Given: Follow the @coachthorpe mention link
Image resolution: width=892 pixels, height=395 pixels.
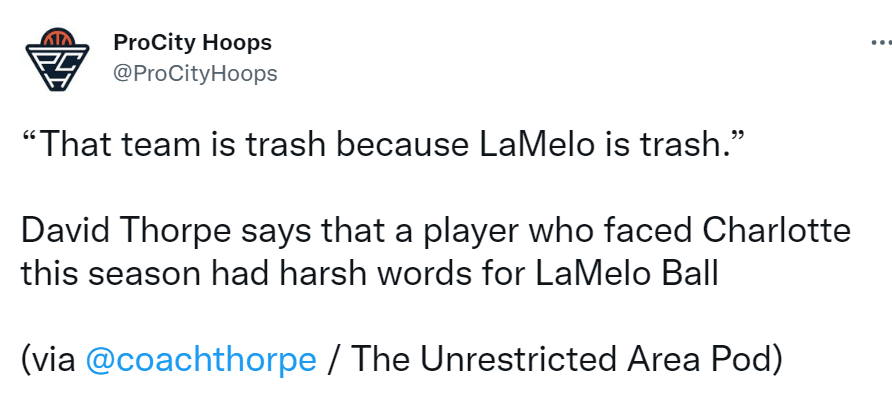Looking at the screenshot, I should [201, 360].
